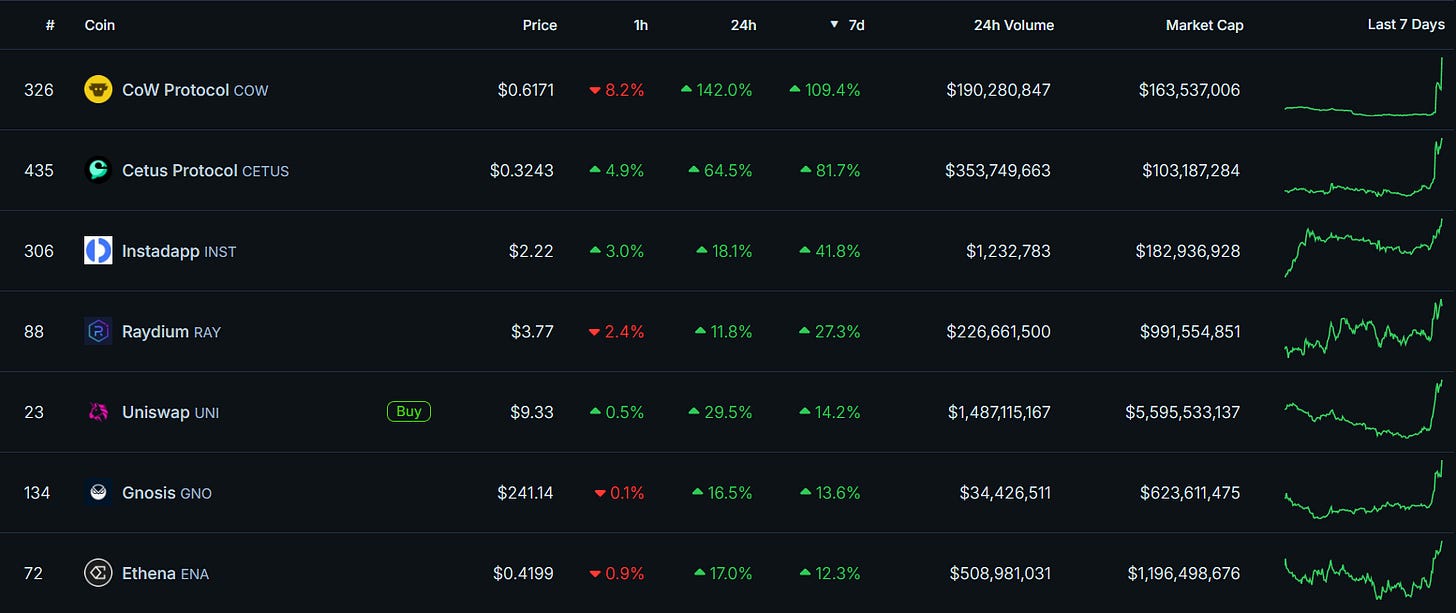The image size is (1456, 613).
Task: Open the Instadapp coin page link
Action: click(x=179, y=251)
